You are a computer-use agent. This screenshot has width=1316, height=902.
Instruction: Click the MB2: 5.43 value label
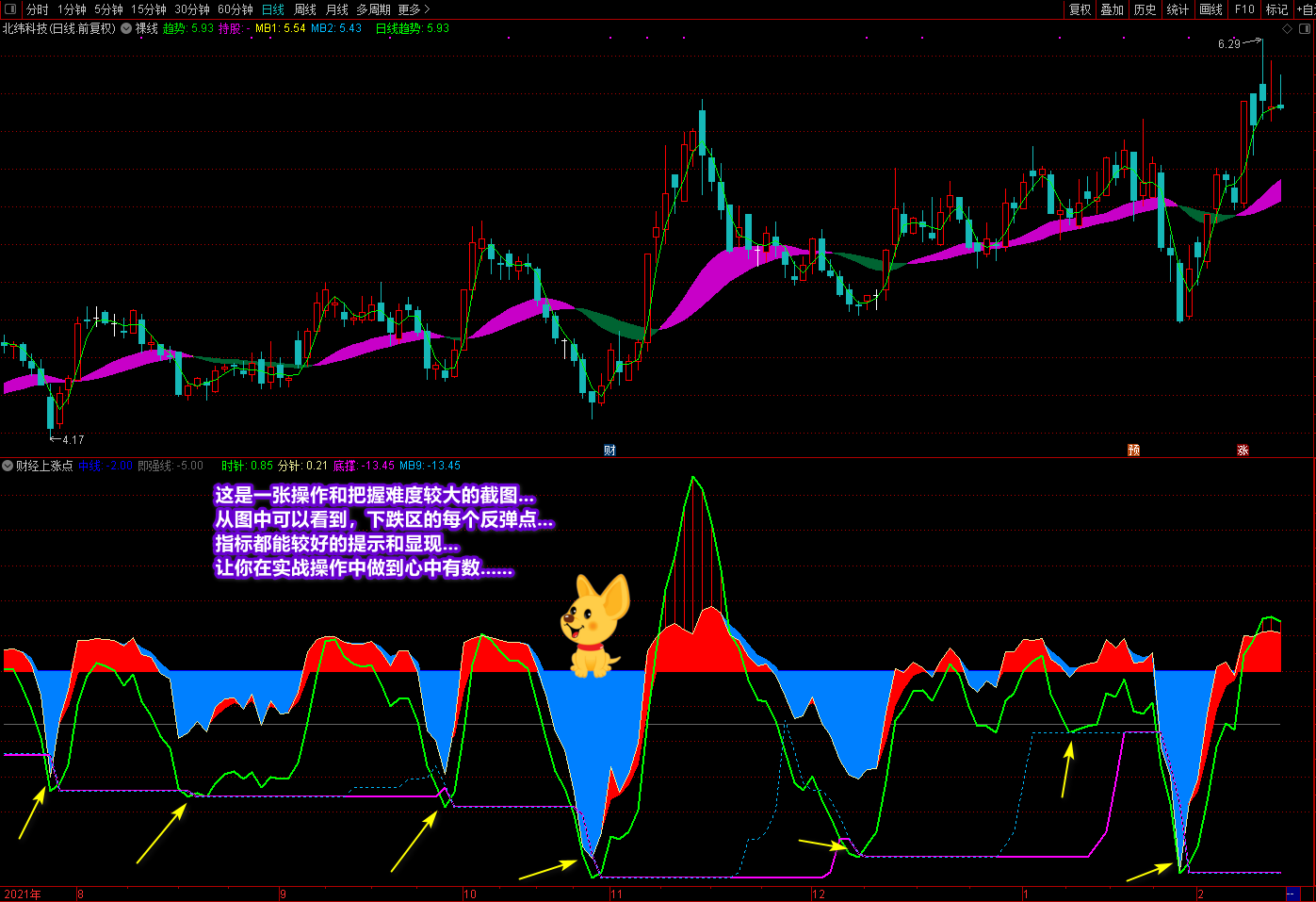point(336,28)
